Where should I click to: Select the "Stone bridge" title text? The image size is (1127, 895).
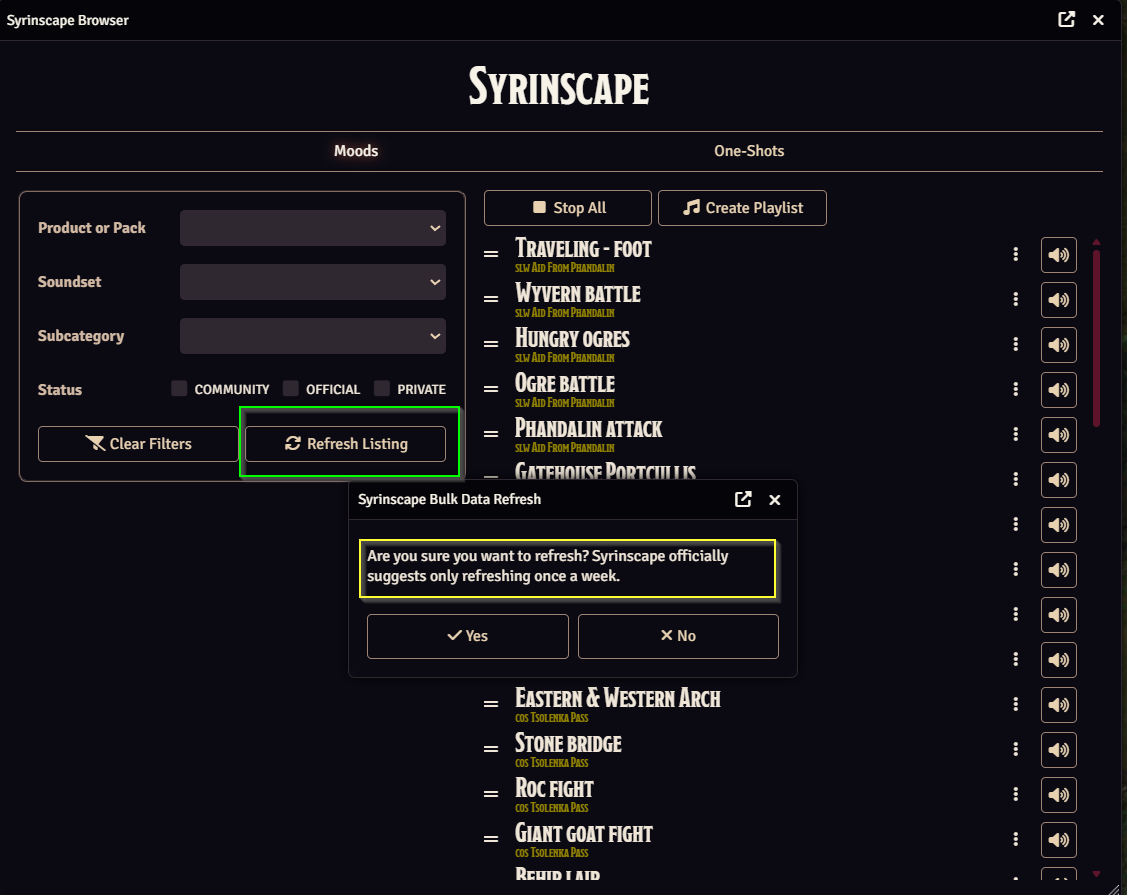(569, 743)
